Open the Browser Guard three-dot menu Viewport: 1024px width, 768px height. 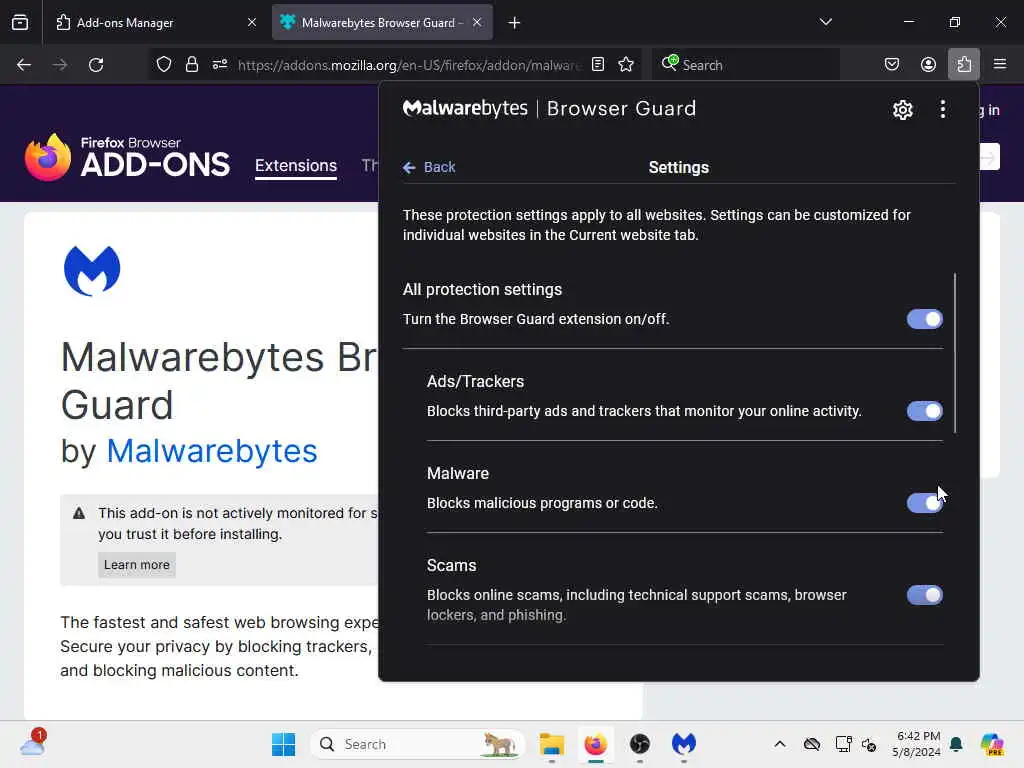pyautogui.click(x=942, y=109)
